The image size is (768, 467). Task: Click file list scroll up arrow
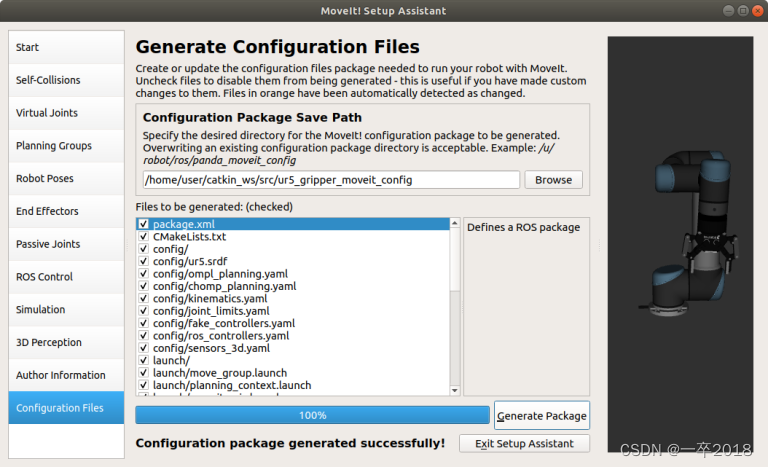tap(455, 223)
